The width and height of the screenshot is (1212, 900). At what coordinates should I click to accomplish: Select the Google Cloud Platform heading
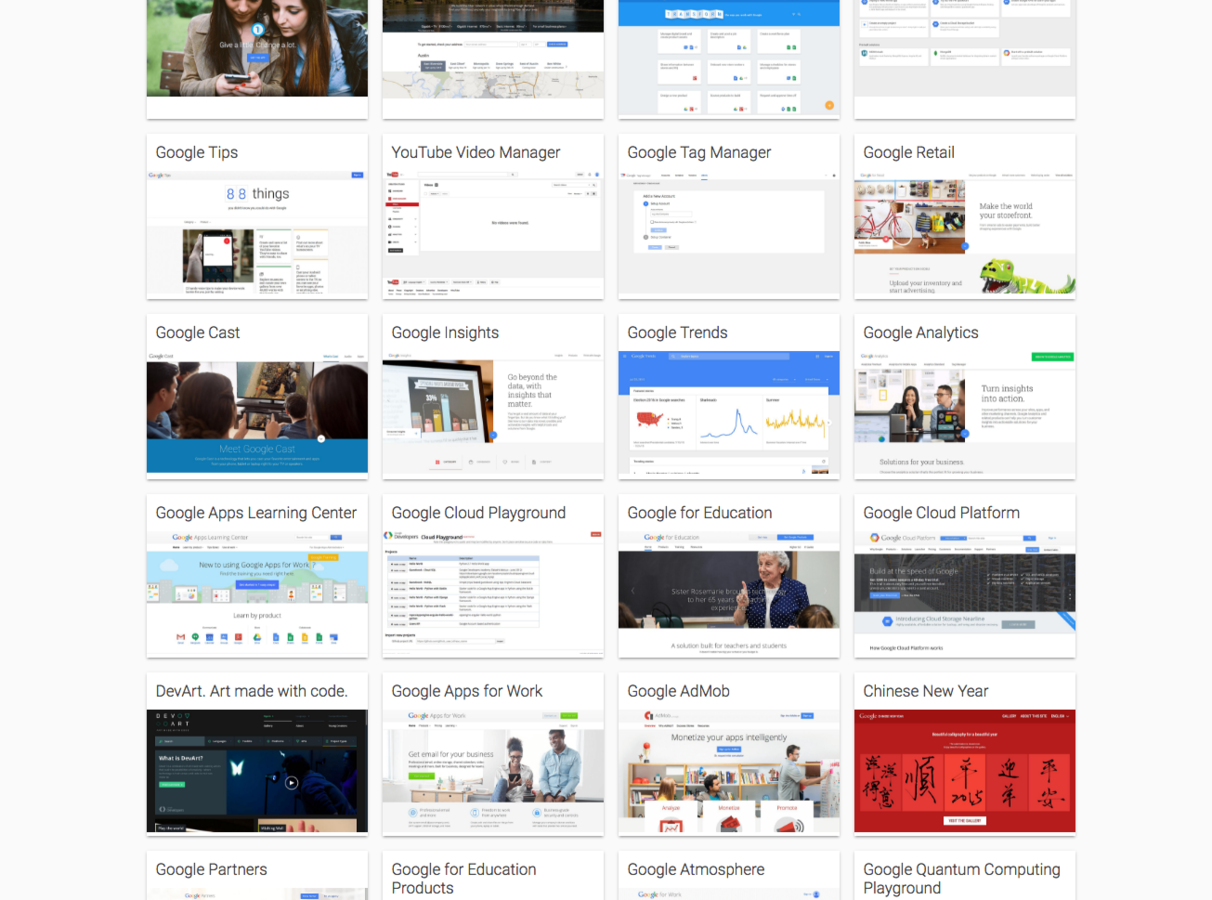coord(942,513)
